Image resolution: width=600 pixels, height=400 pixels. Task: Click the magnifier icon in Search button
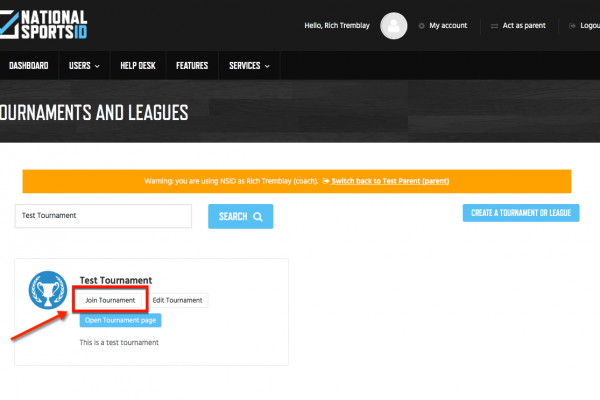point(258,217)
